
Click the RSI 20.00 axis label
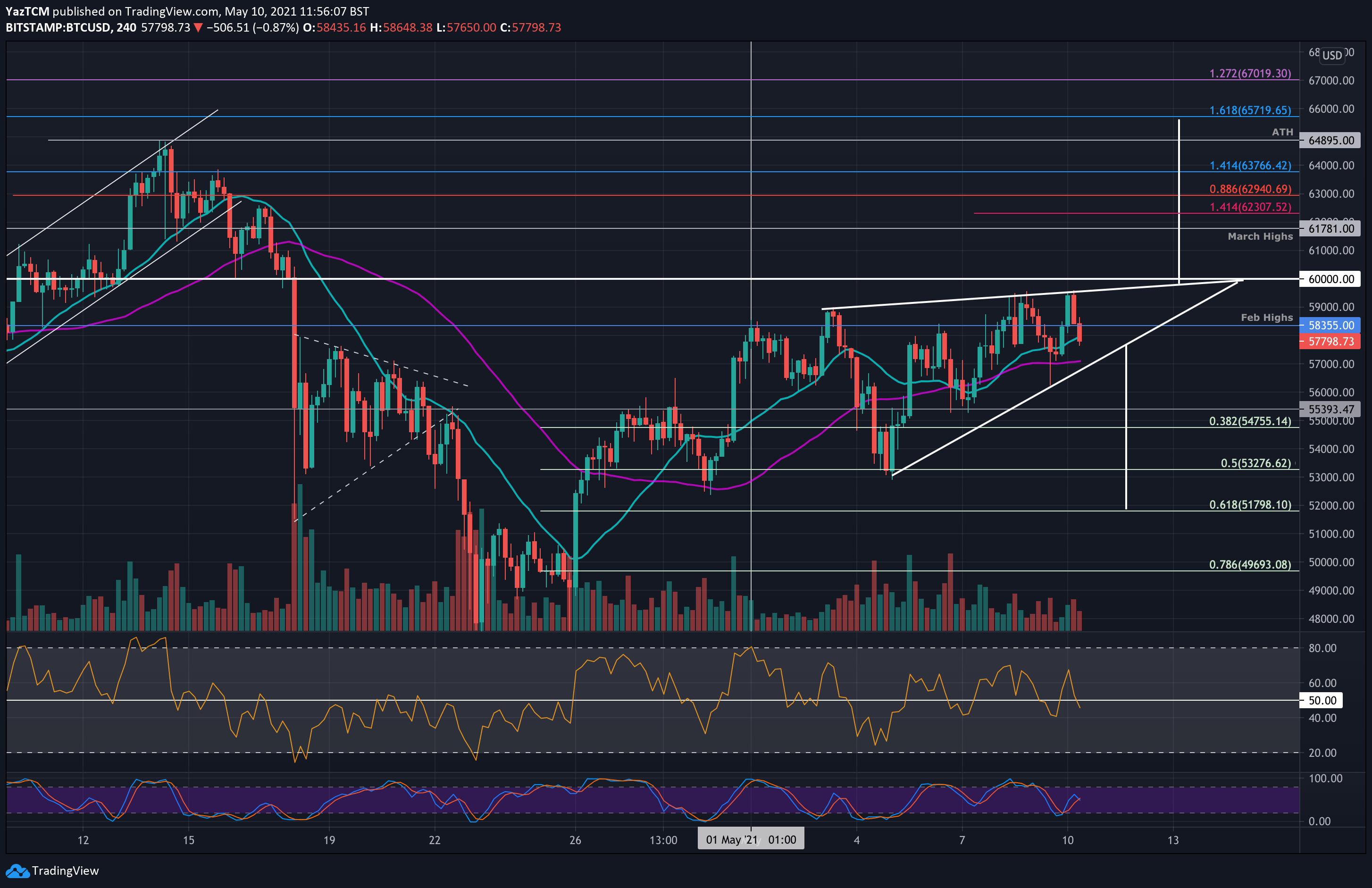click(1322, 753)
